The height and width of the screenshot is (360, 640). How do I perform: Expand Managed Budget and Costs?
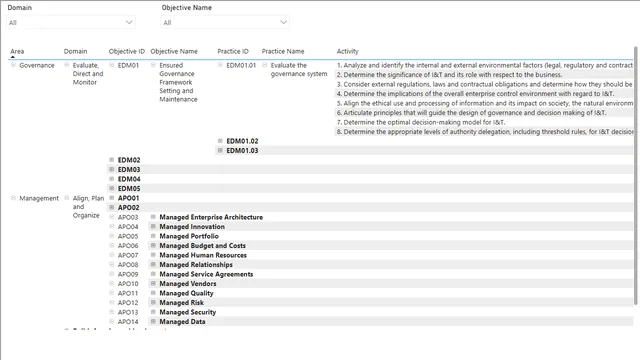[153, 245]
